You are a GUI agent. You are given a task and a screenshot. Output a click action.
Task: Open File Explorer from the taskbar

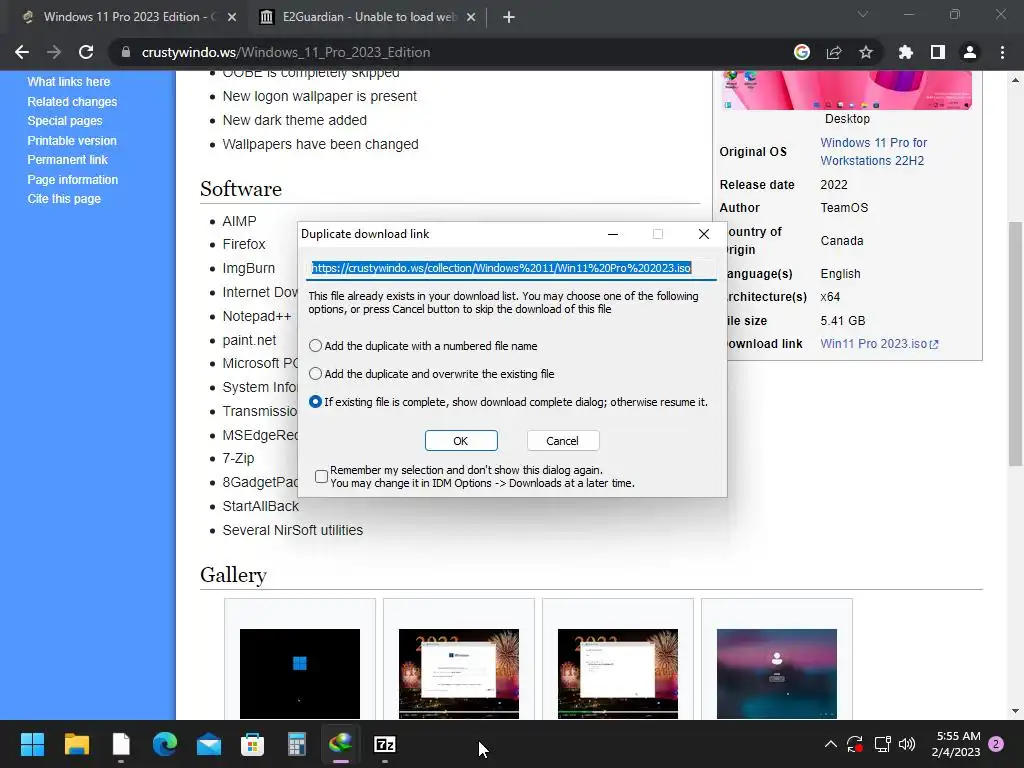(76, 744)
